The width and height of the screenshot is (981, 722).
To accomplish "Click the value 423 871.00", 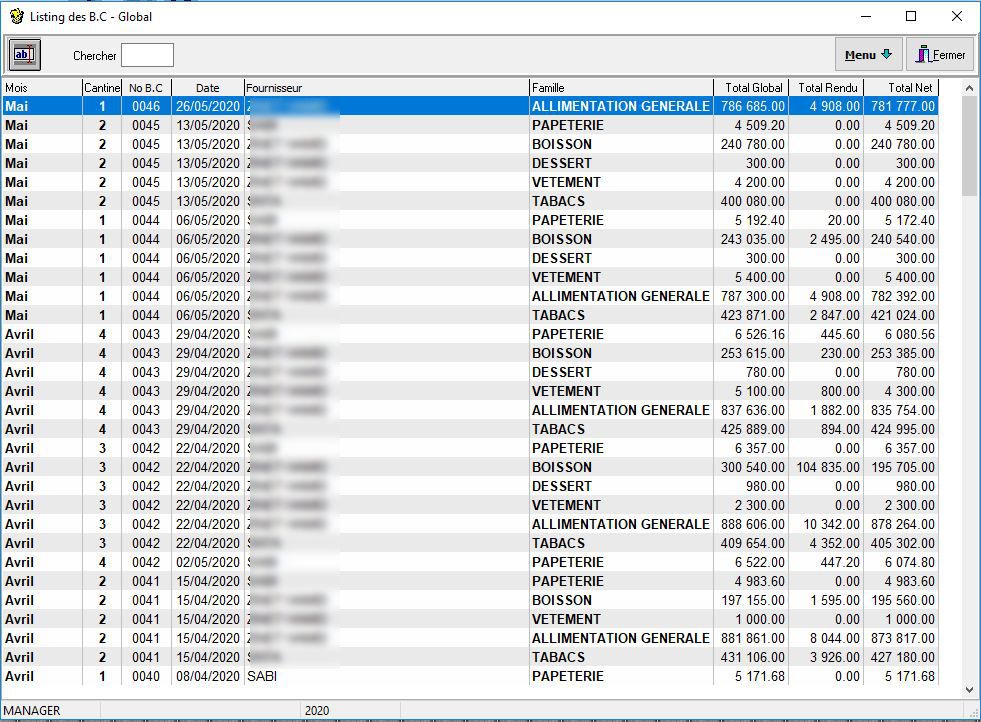I will pos(753,315).
